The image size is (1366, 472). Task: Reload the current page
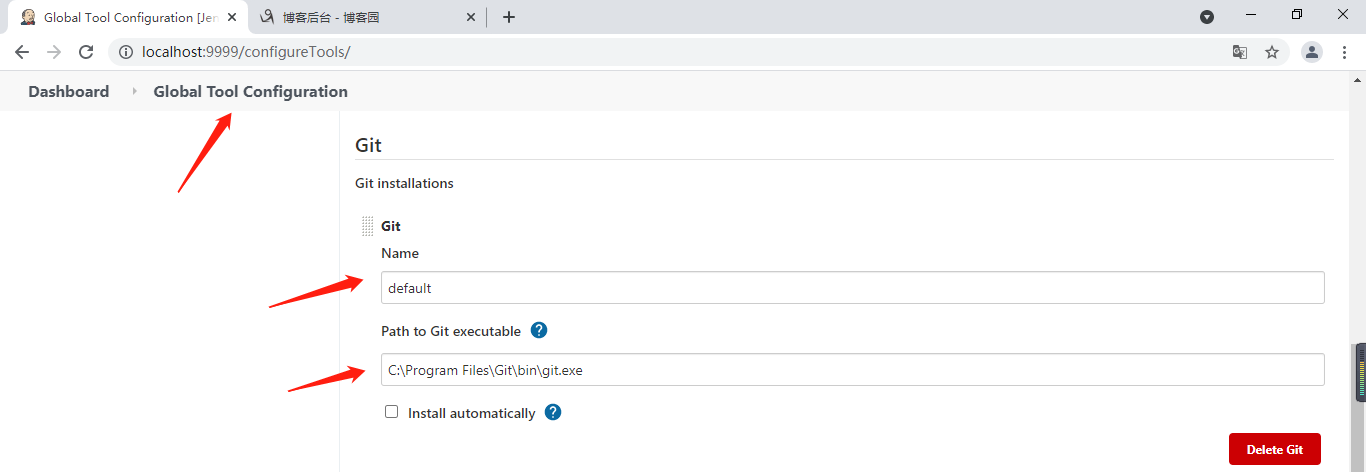(86, 52)
